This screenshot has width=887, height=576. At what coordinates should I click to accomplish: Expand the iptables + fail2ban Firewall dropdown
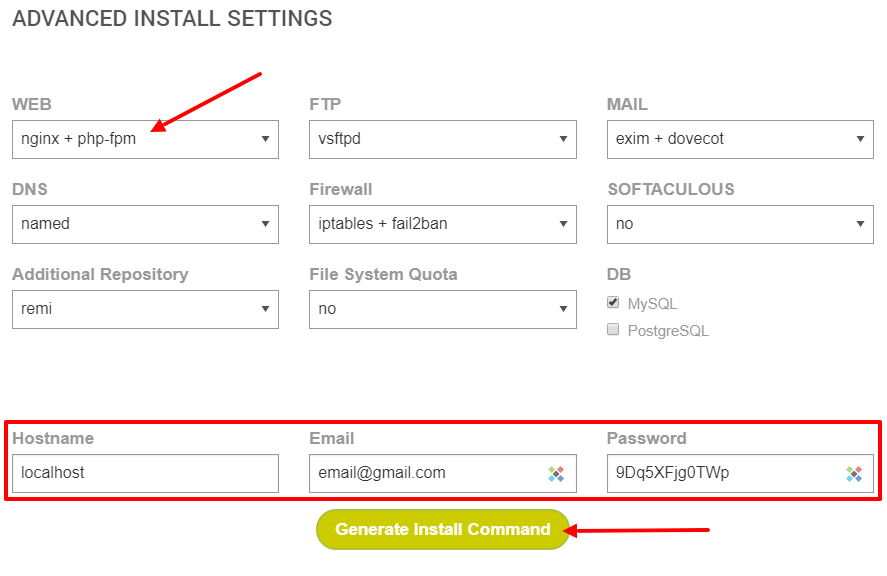tap(443, 224)
